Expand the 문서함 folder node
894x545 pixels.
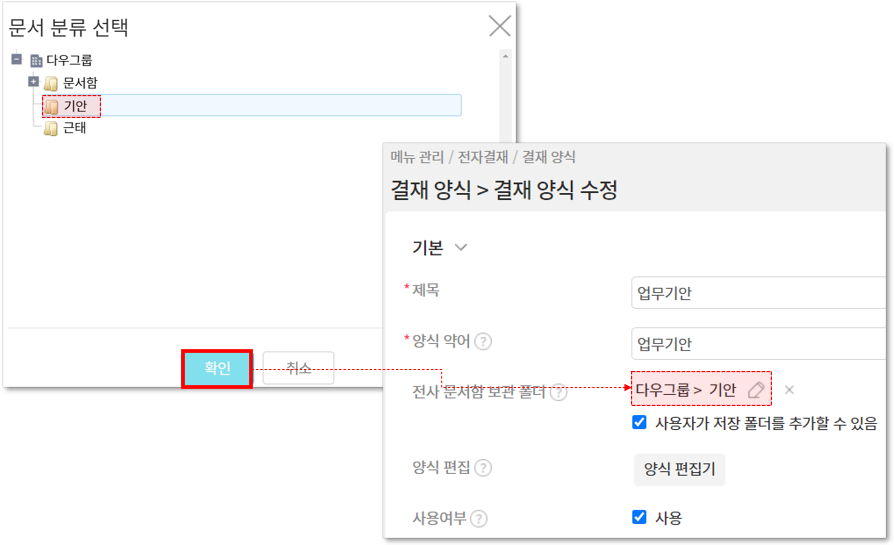[x=33, y=82]
